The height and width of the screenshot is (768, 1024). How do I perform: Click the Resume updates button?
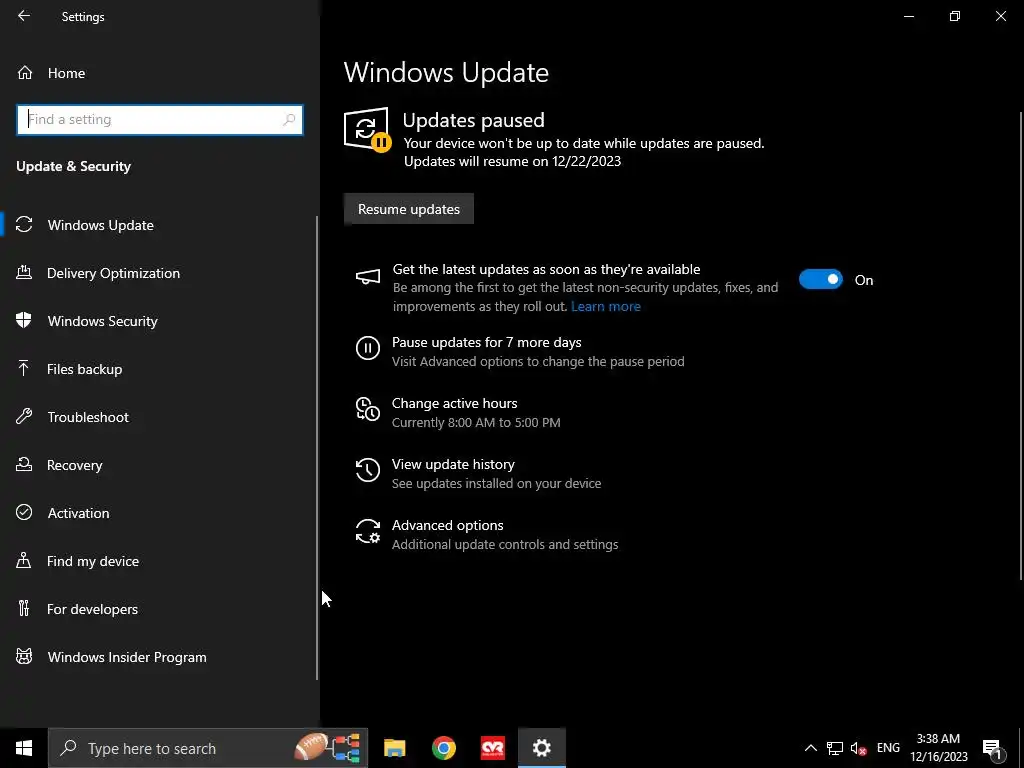(409, 209)
